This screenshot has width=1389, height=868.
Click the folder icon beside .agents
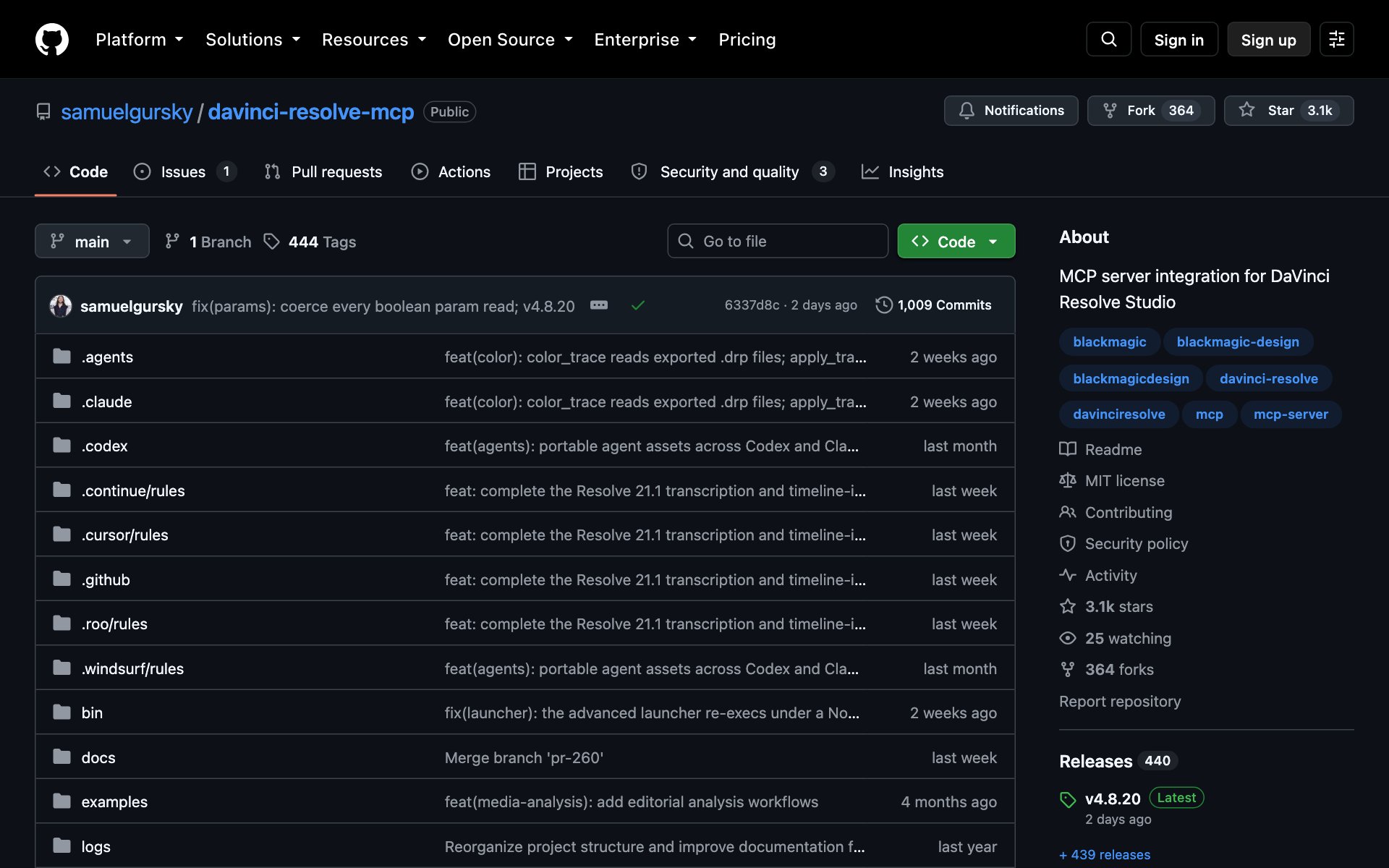(62, 356)
